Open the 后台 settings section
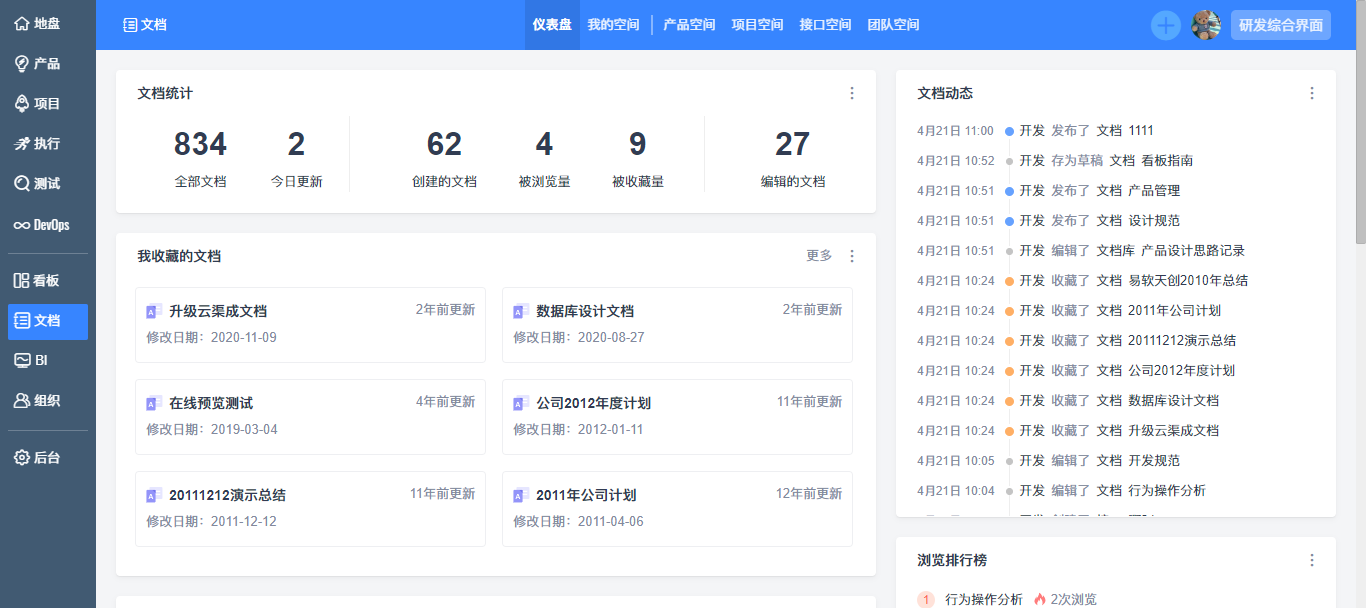Screen dimensions: 1366x608 40,457
